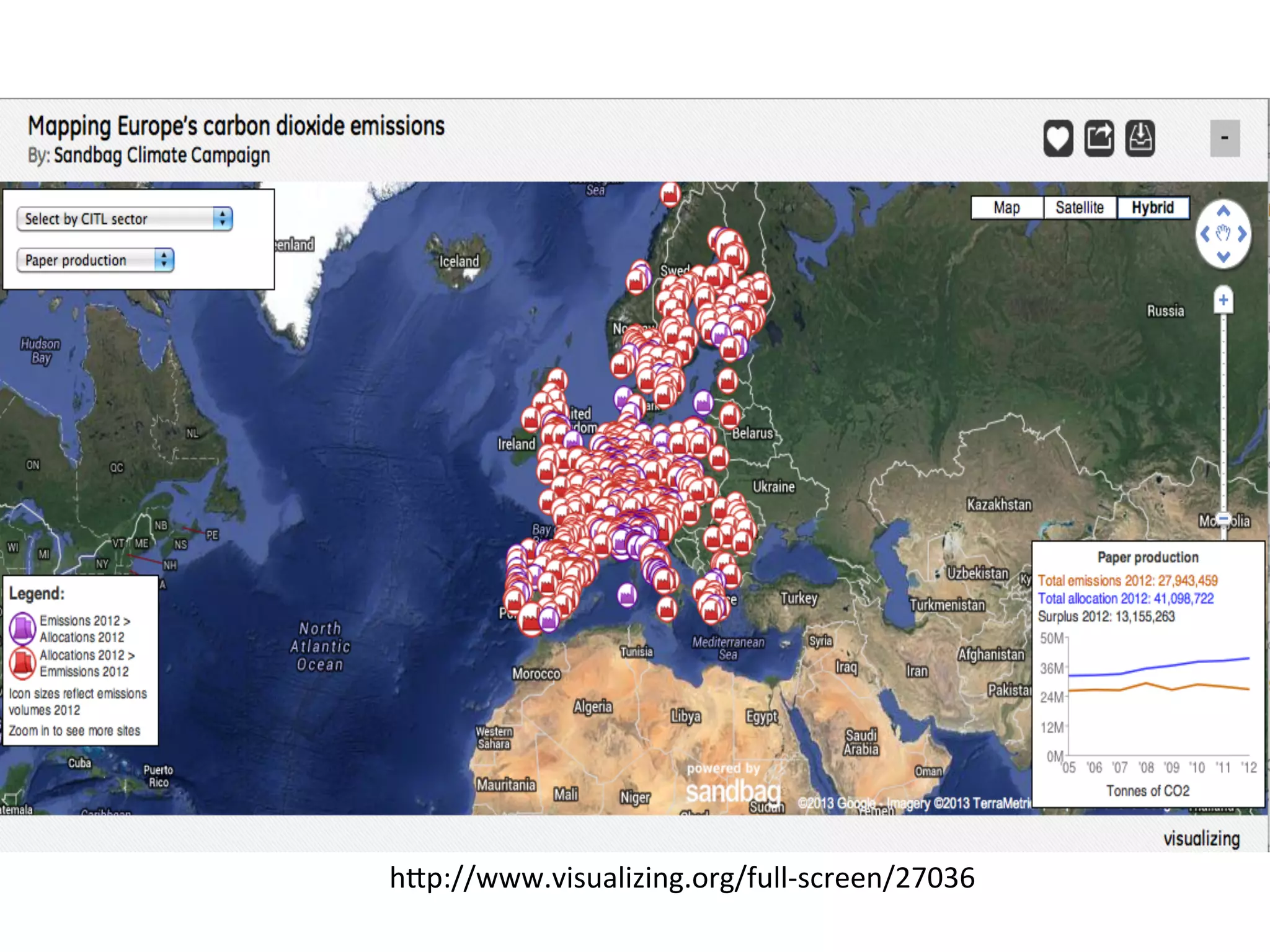The width and height of the screenshot is (1270, 952).
Task: Click the share arrow icon
Action: (1099, 138)
